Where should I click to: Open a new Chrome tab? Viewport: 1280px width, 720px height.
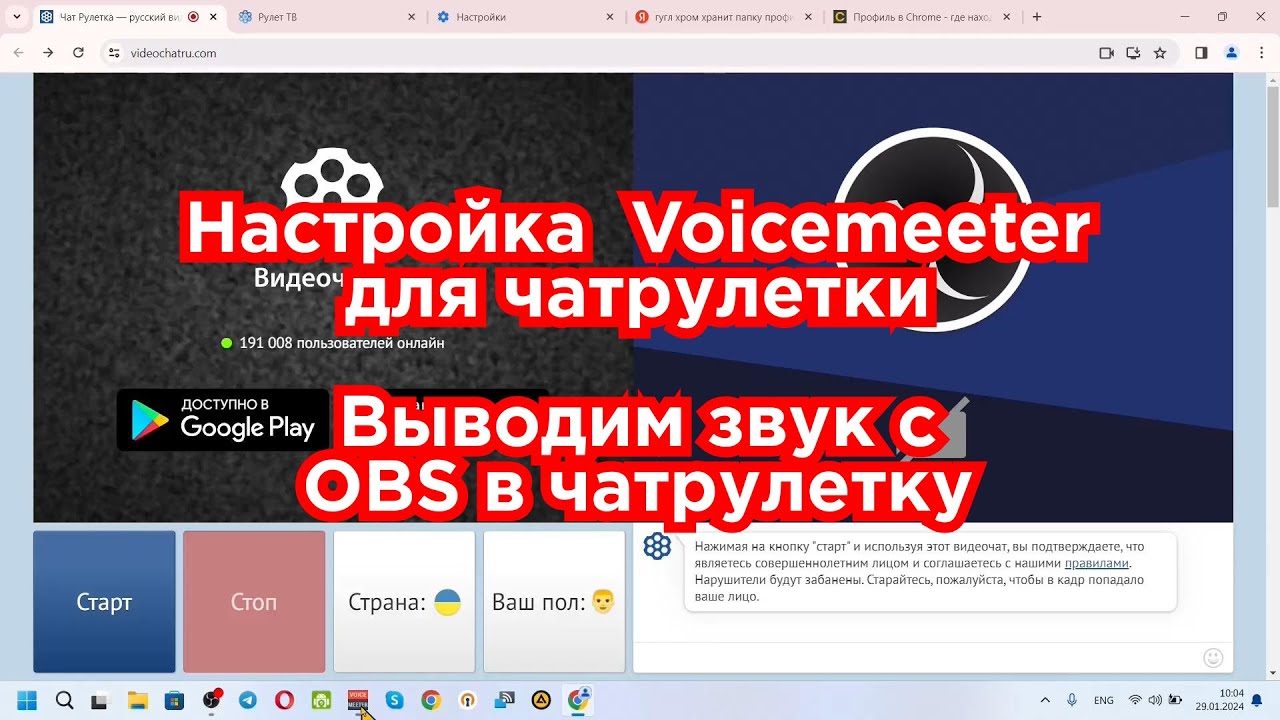1037,17
